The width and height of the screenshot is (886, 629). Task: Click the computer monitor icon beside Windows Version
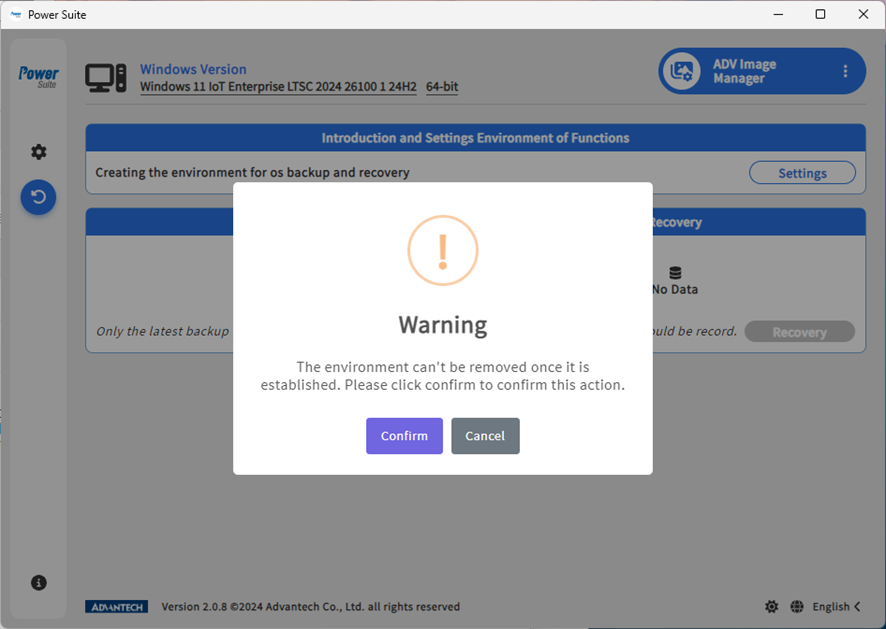click(x=105, y=78)
